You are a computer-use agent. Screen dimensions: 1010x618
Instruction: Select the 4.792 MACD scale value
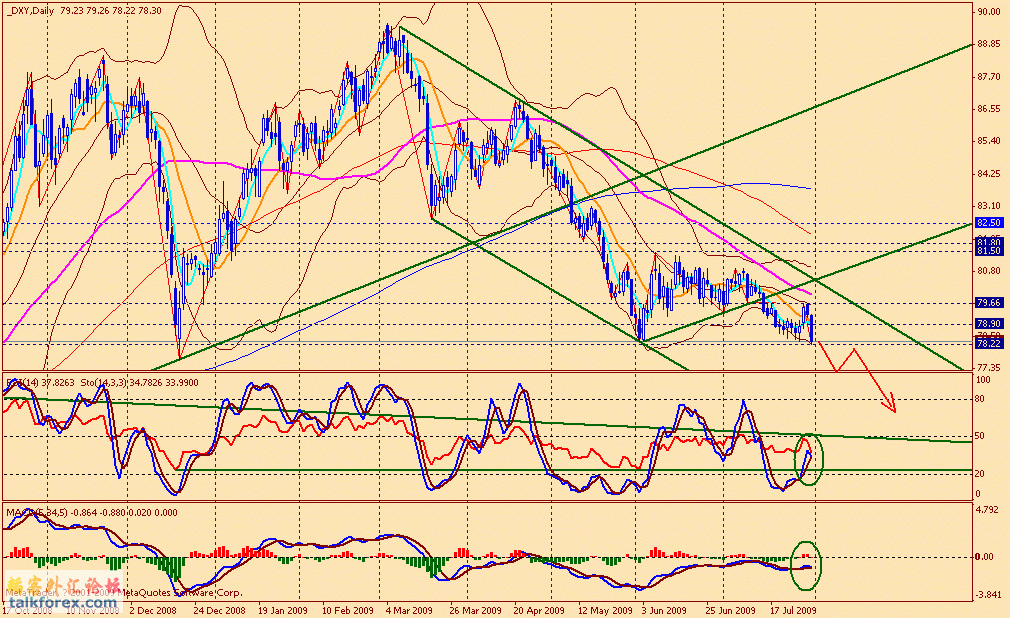pyautogui.click(x=989, y=509)
